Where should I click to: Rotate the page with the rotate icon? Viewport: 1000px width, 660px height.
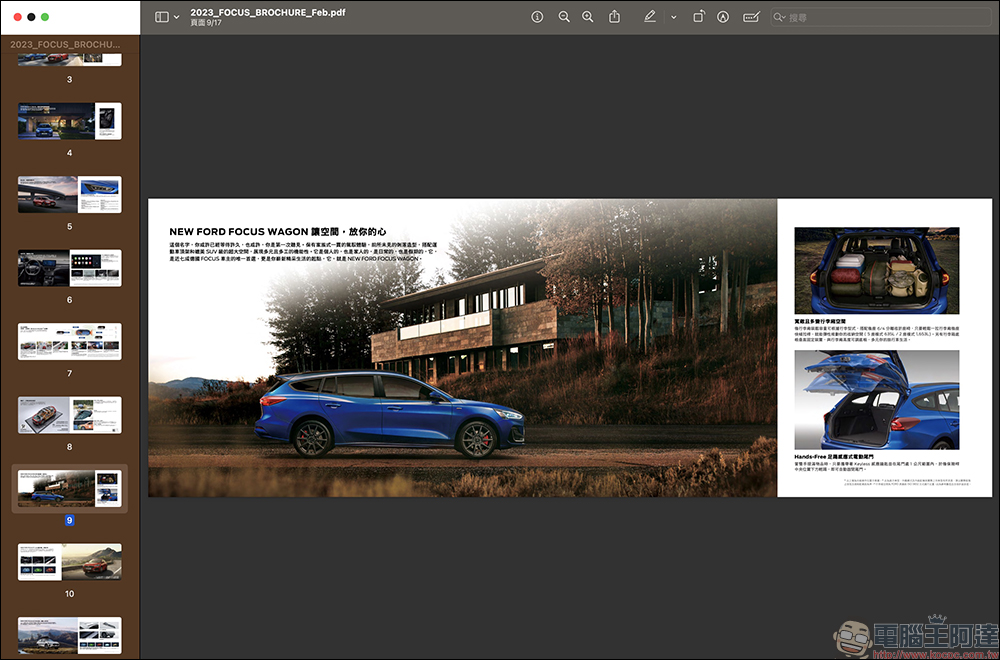click(x=699, y=17)
